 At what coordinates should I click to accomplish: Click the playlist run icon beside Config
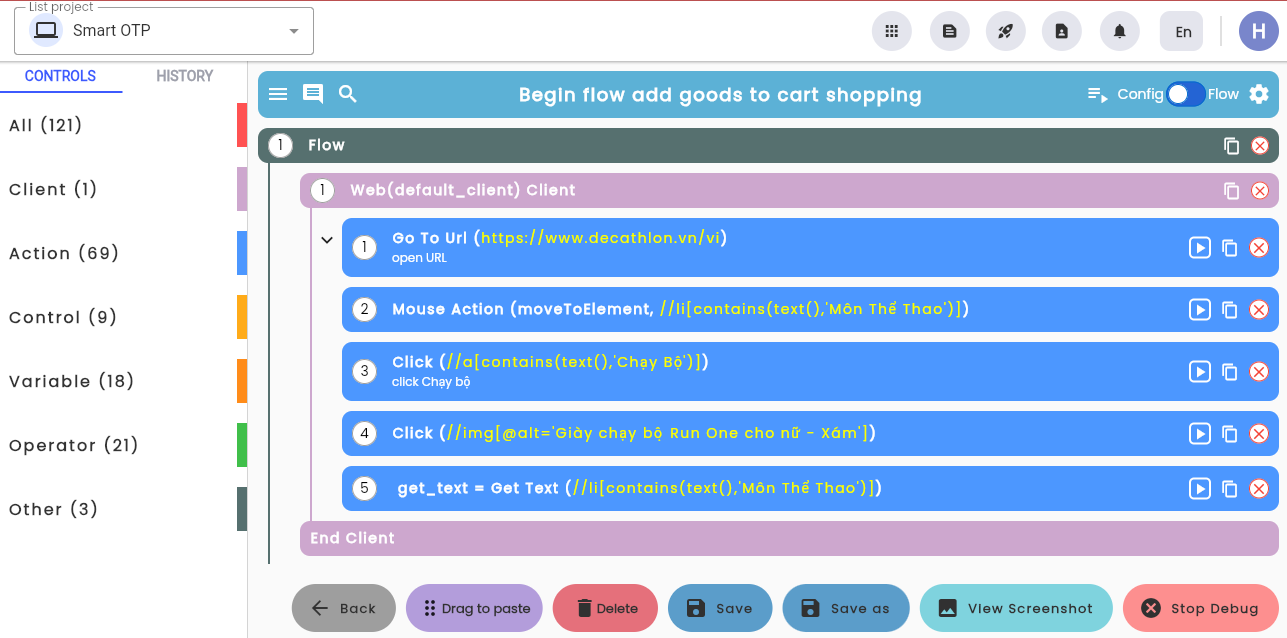coord(1098,95)
